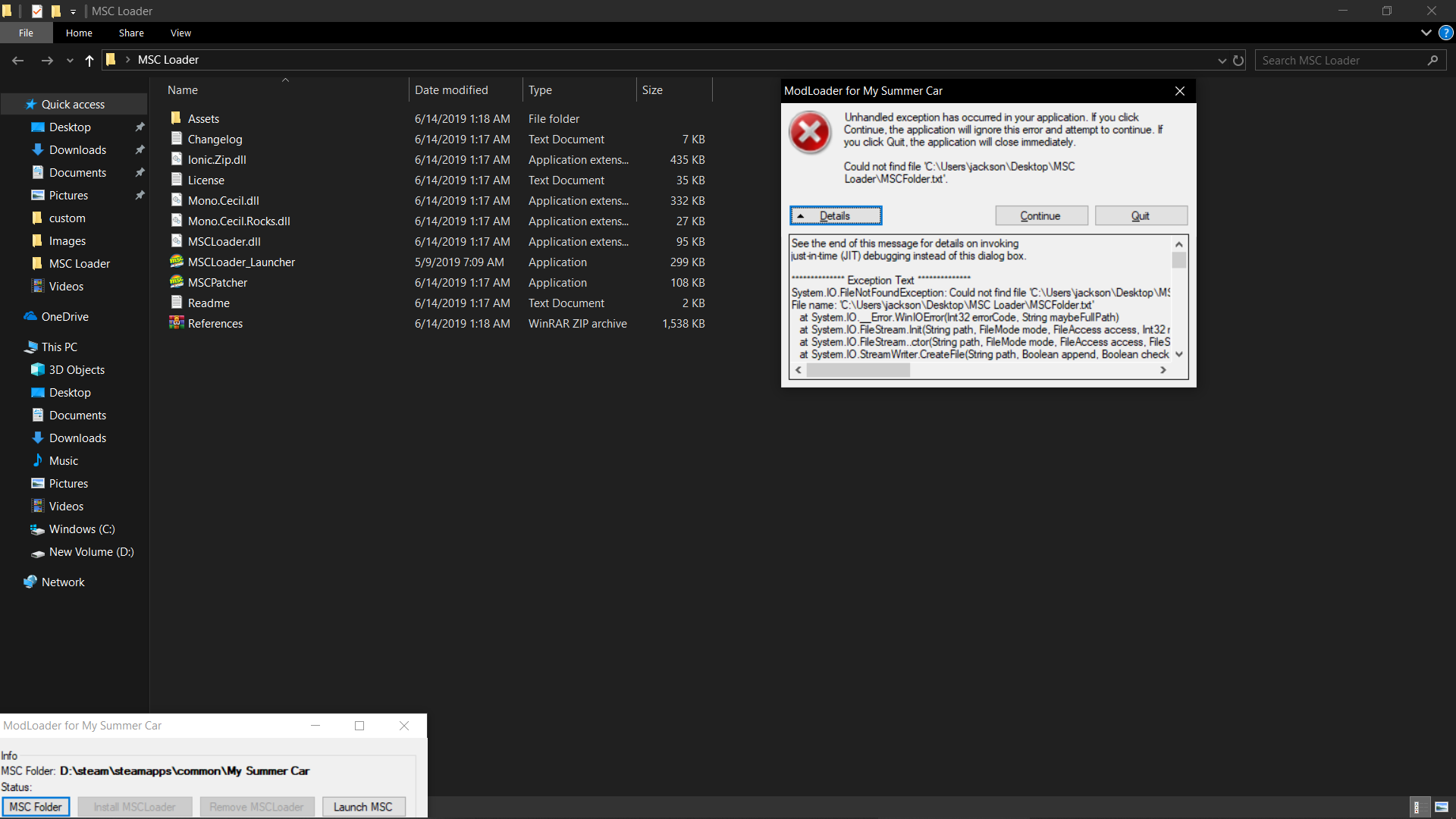This screenshot has width=1456, height=819.
Task: Select the Ionic.Zip.dll file icon
Action: tap(175, 159)
